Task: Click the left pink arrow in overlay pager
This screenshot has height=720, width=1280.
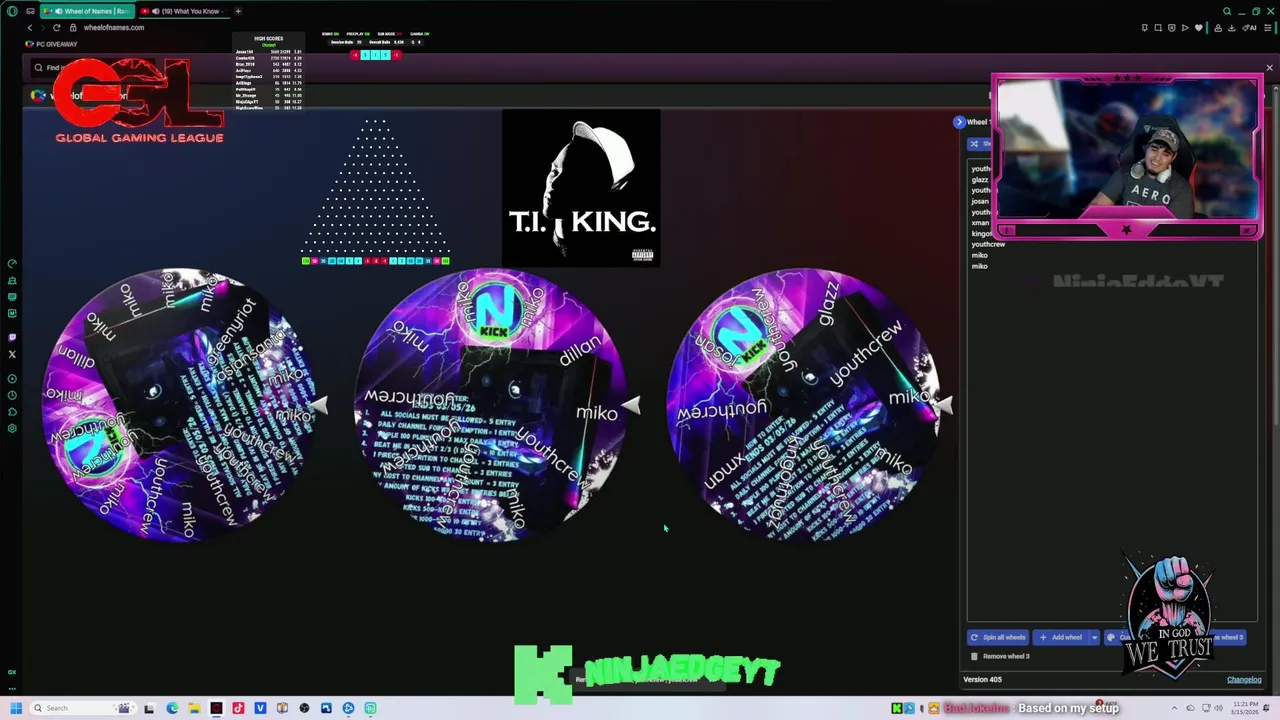Action: 354,55
